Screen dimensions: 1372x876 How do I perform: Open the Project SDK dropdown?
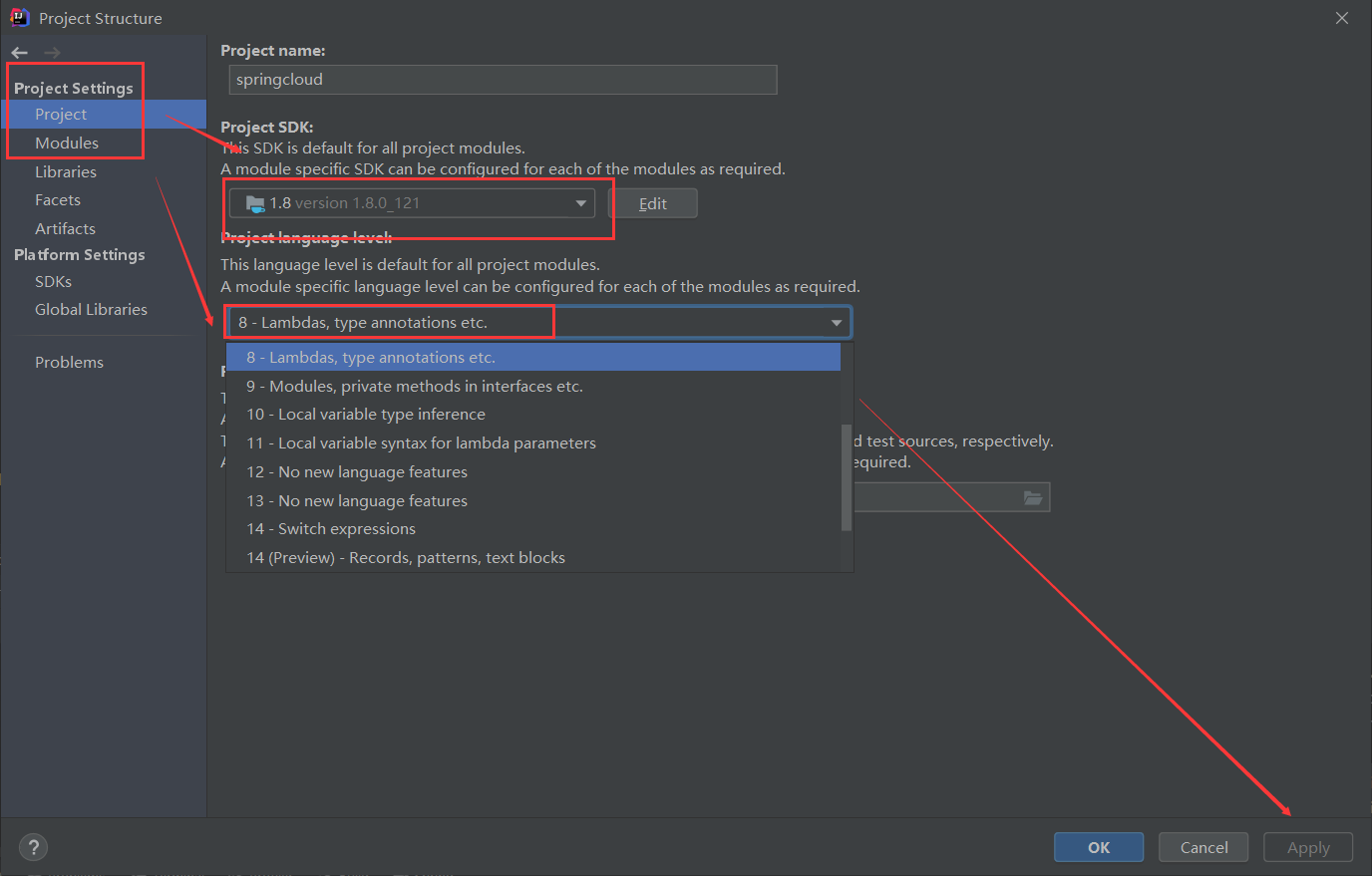[x=580, y=202]
